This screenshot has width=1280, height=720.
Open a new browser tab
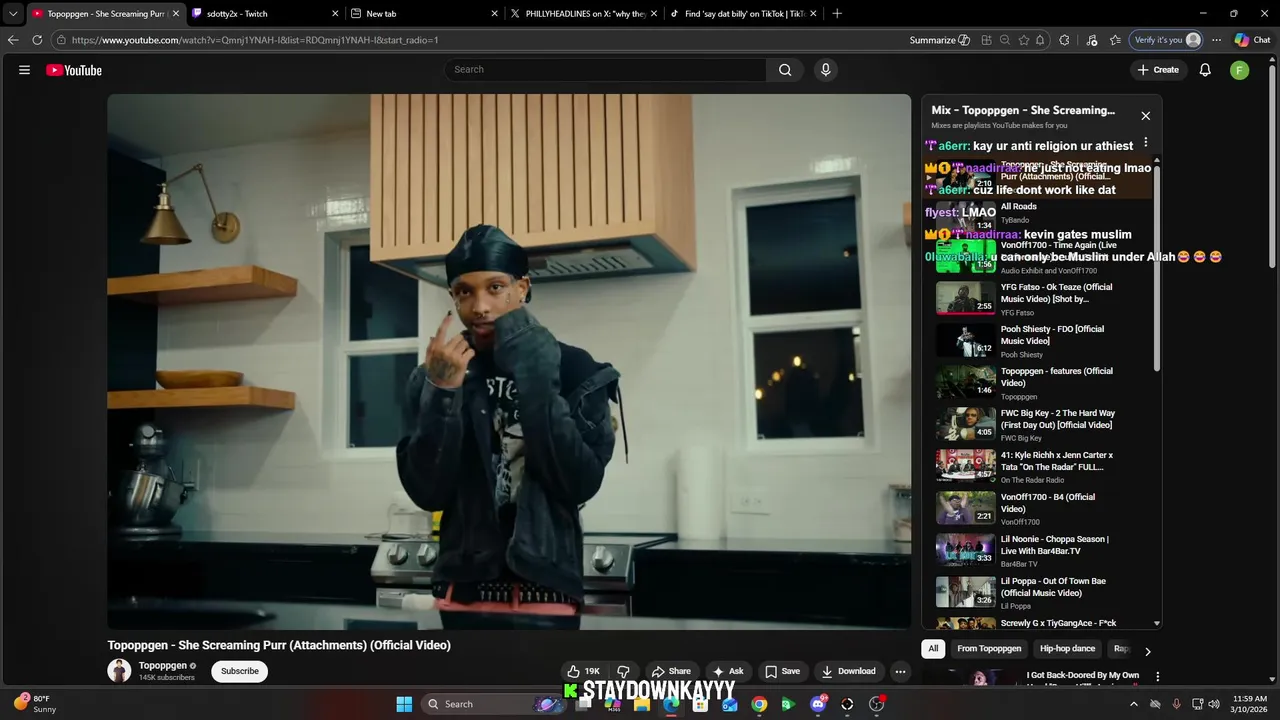tap(837, 14)
